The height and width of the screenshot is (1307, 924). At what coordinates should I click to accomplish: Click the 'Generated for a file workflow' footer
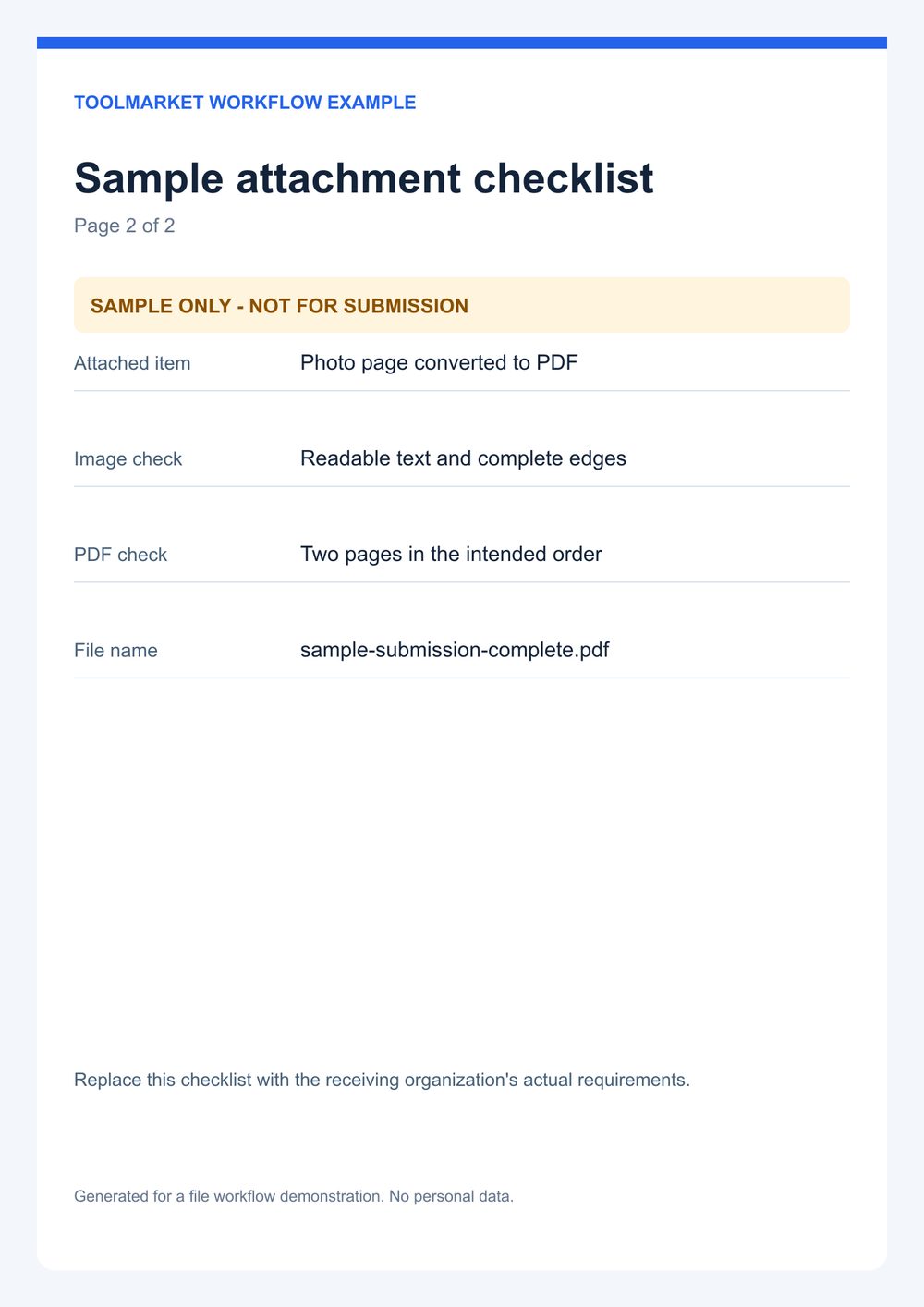click(294, 1196)
